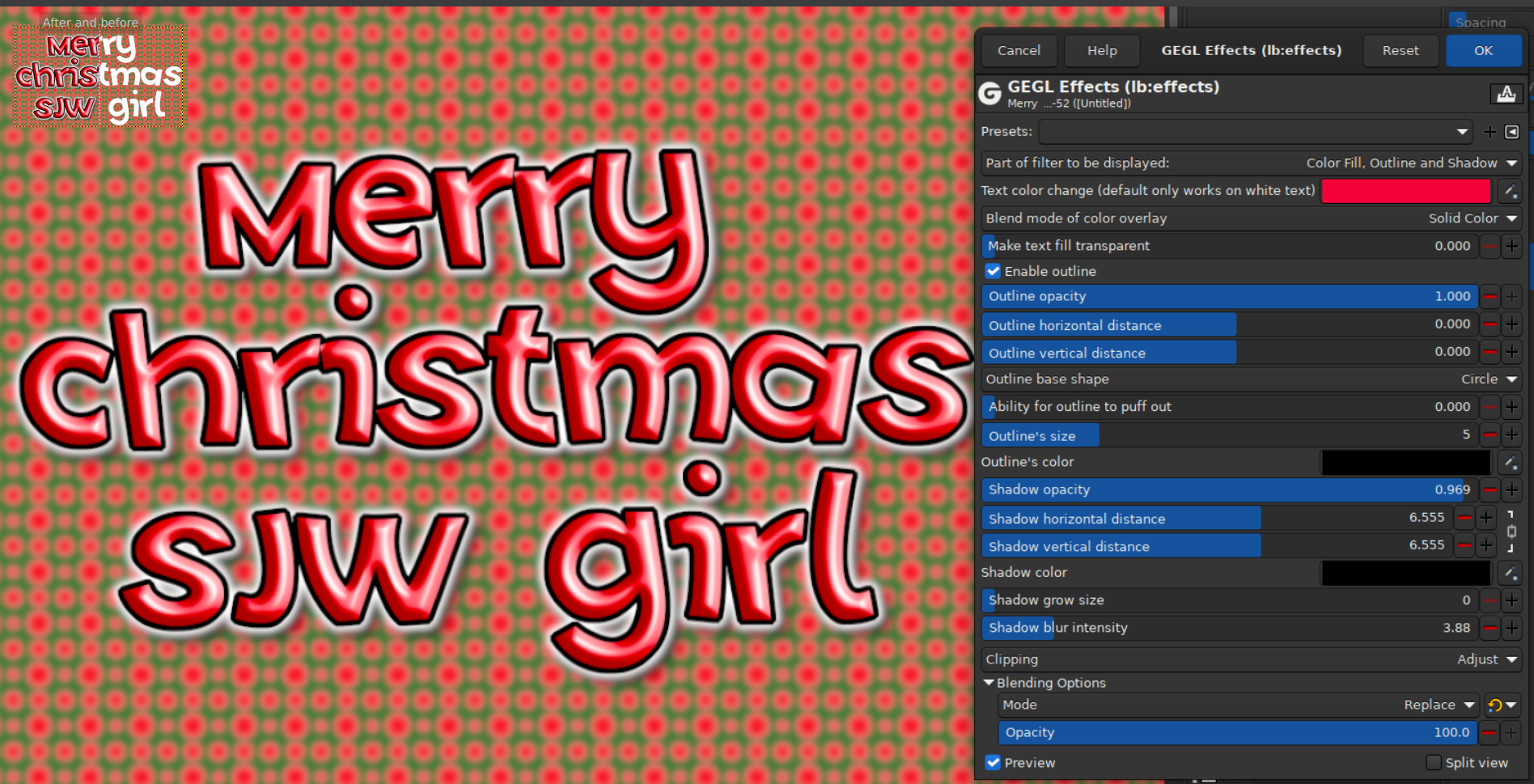Viewport: 1534px width, 784px height.
Task: Click the Outline opacity slider
Action: click(1230, 297)
